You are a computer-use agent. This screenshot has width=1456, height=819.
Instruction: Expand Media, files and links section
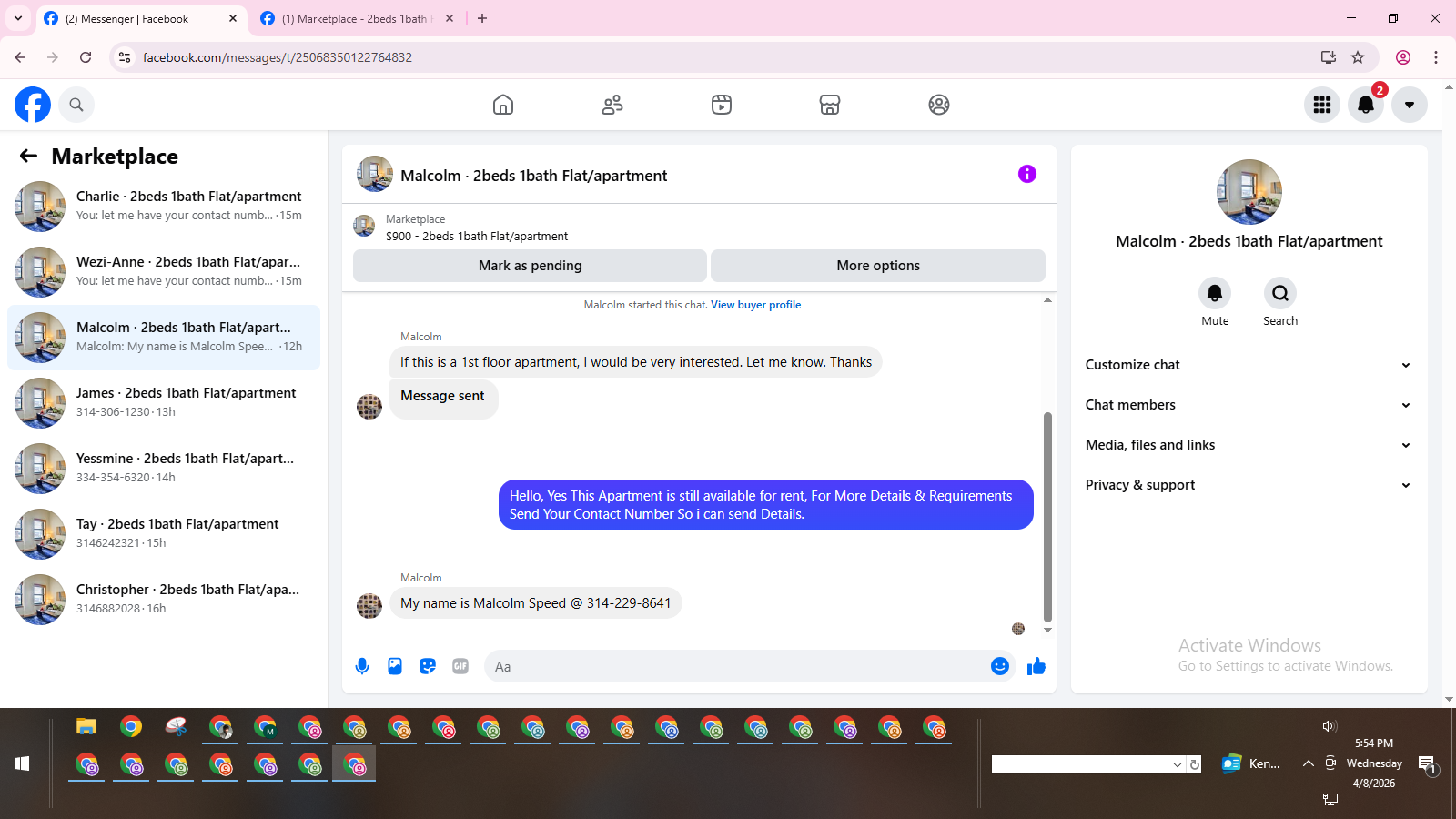click(x=1249, y=445)
